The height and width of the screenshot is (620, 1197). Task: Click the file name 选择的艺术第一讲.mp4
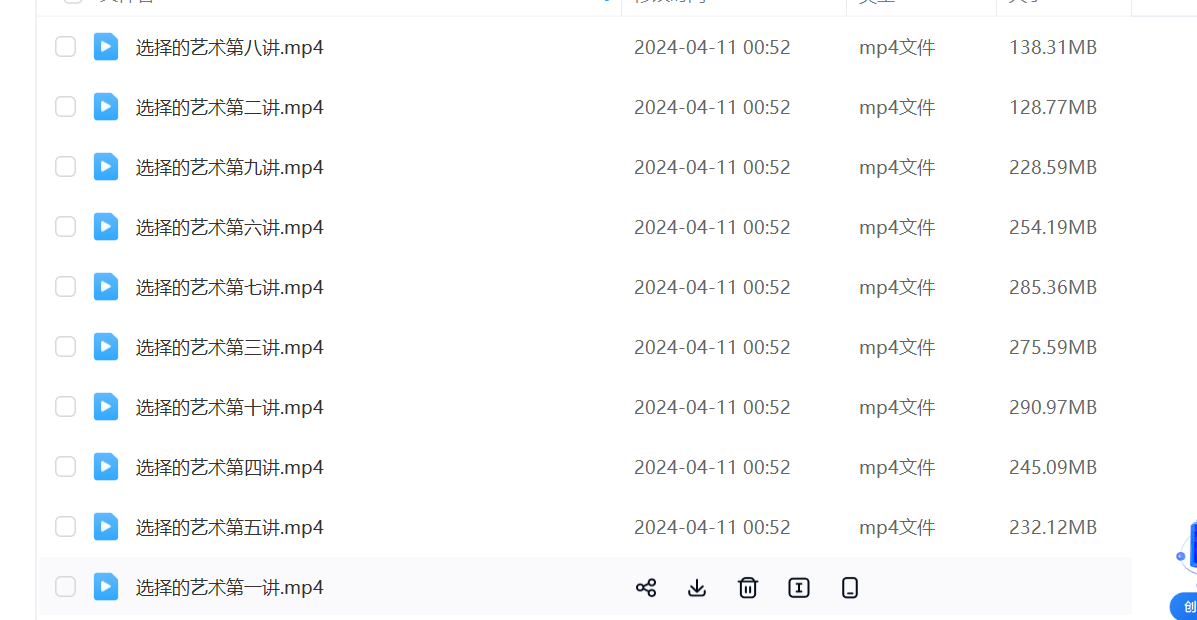pos(229,587)
